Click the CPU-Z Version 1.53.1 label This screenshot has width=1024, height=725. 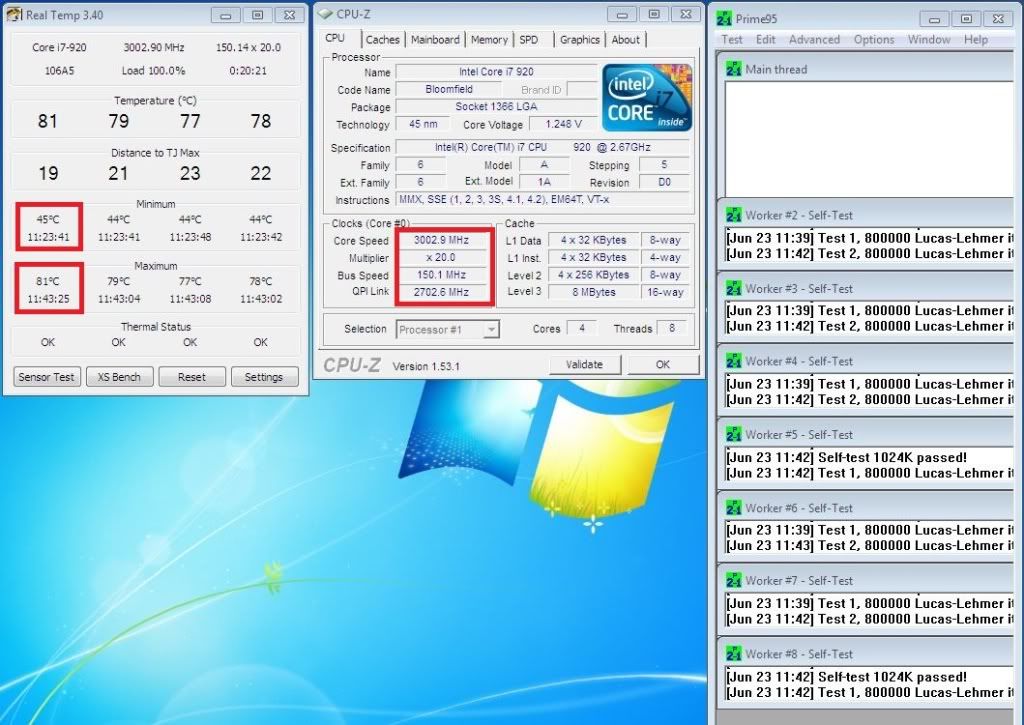[x=426, y=366]
